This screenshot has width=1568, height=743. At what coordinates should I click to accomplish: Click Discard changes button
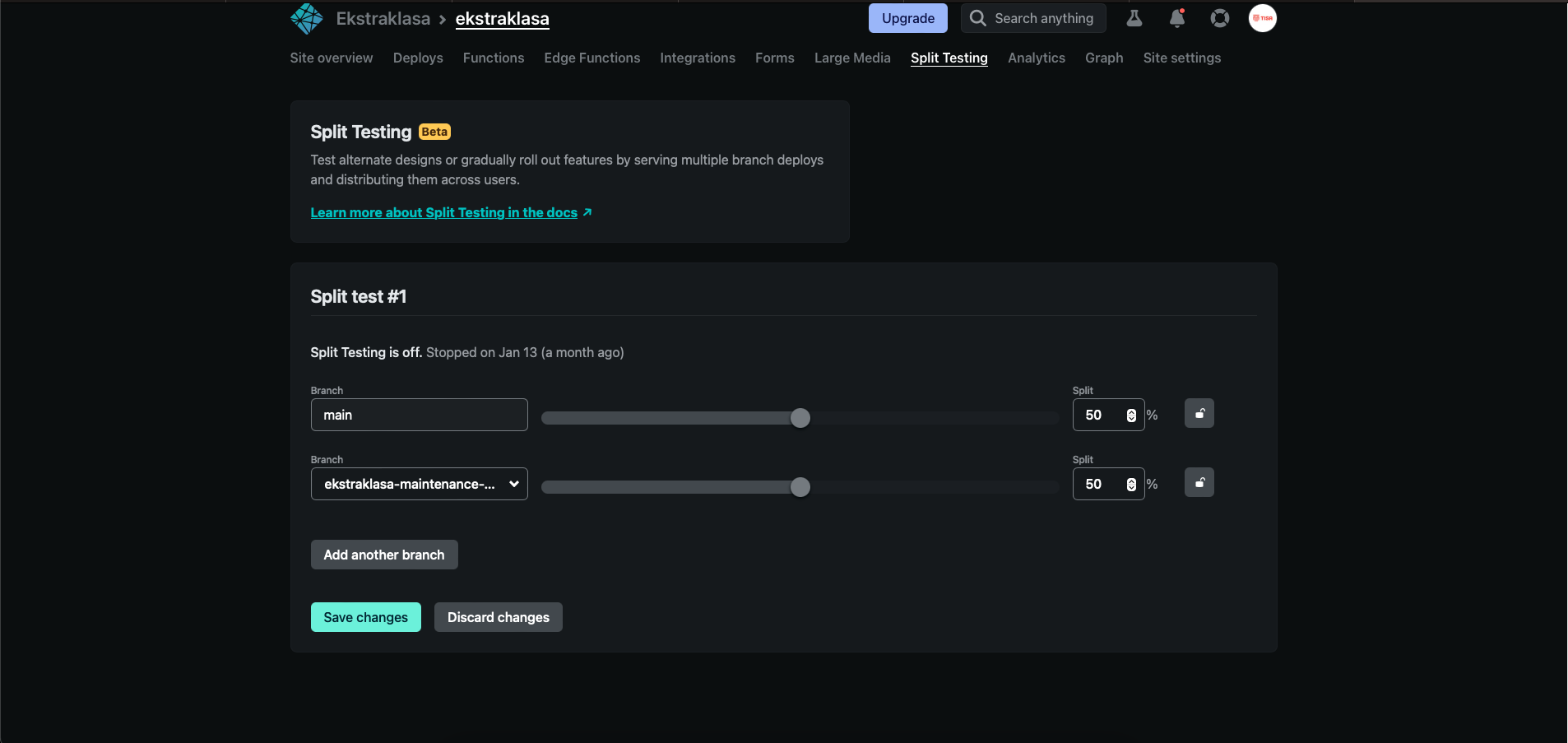[x=499, y=617]
